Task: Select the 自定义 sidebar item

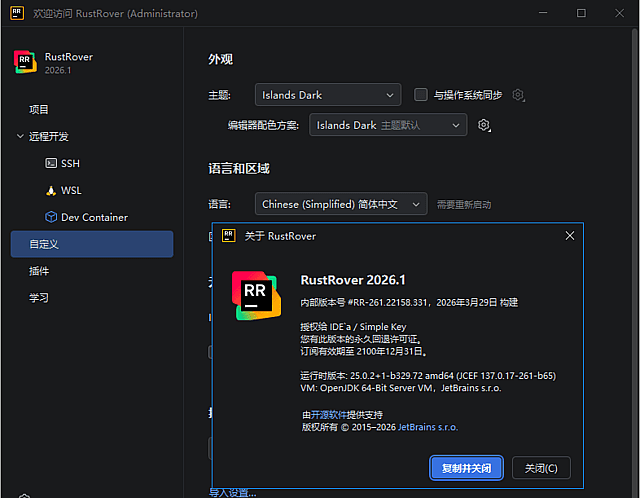Action: [x=92, y=244]
